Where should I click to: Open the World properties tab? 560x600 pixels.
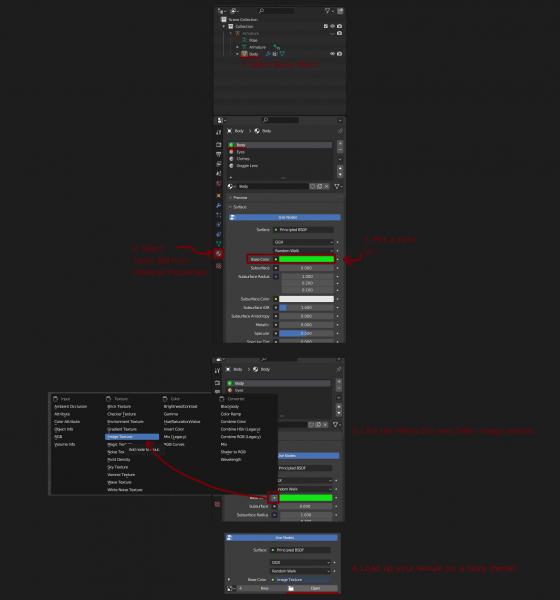[x=219, y=183]
